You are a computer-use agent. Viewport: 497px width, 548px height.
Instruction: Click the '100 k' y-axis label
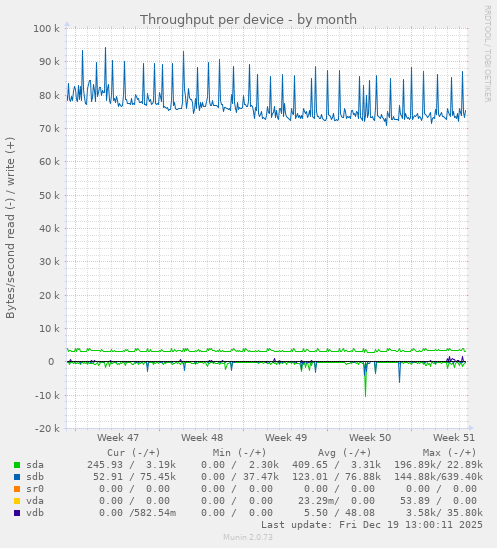(x=46, y=28)
